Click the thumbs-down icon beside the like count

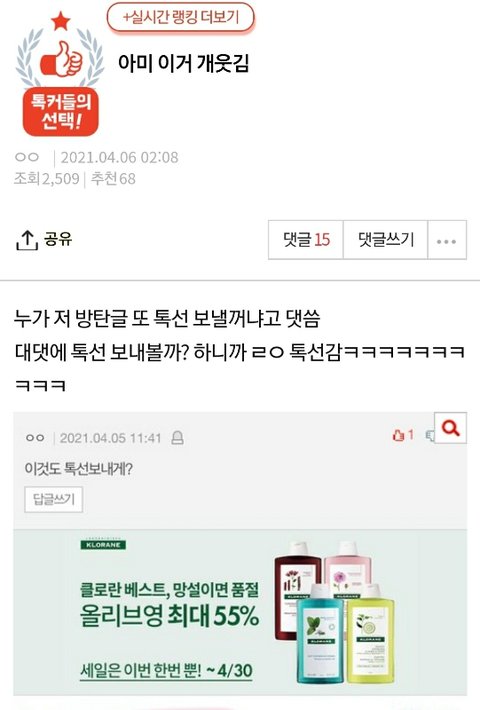[x=430, y=436]
